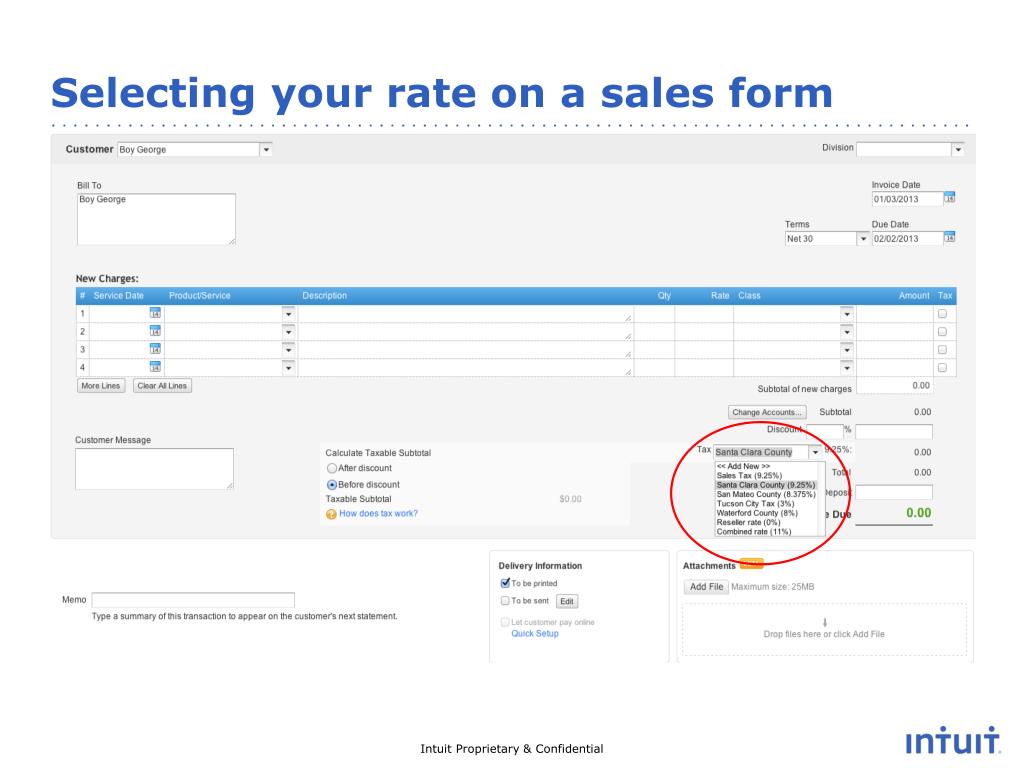Open the Class dropdown in row 3
This screenshot has height=768, width=1024.
(846, 350)
